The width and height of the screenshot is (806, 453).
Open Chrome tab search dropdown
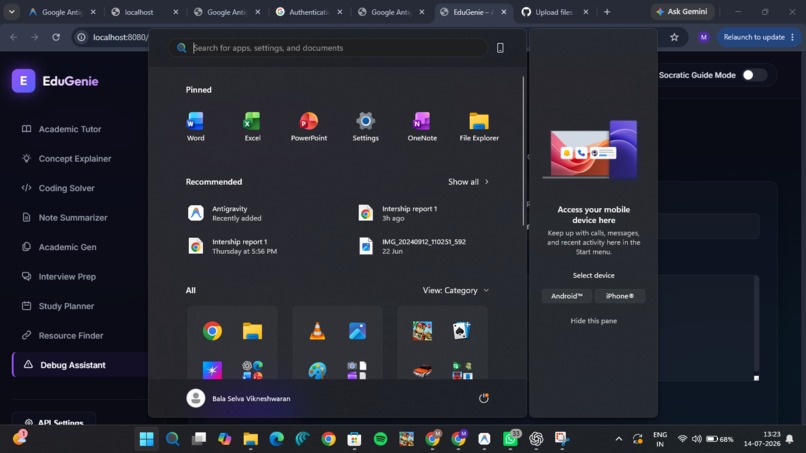tap(11, 12)
